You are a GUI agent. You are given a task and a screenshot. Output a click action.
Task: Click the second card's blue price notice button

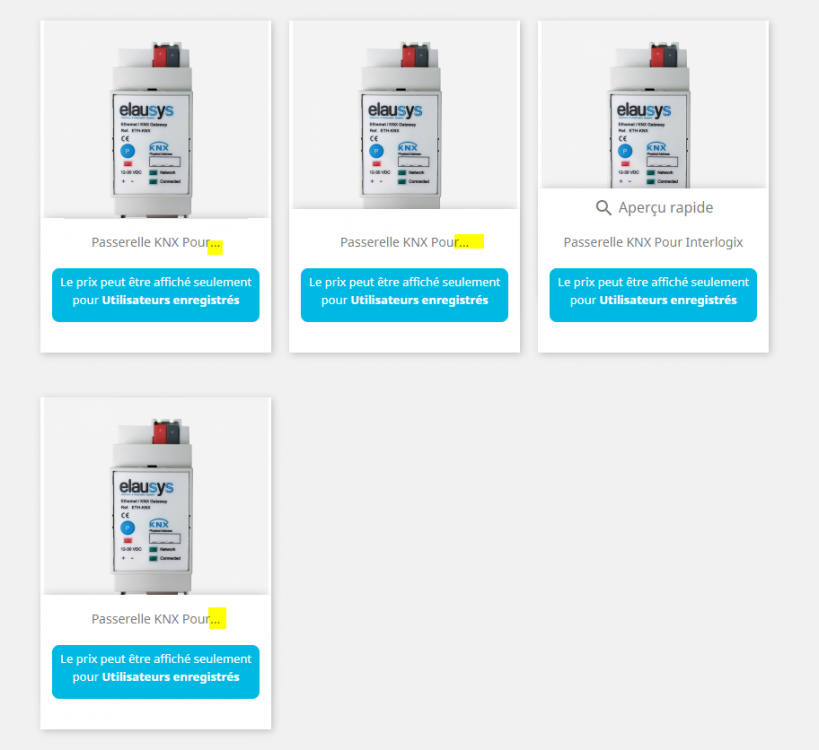coord(404,295)
